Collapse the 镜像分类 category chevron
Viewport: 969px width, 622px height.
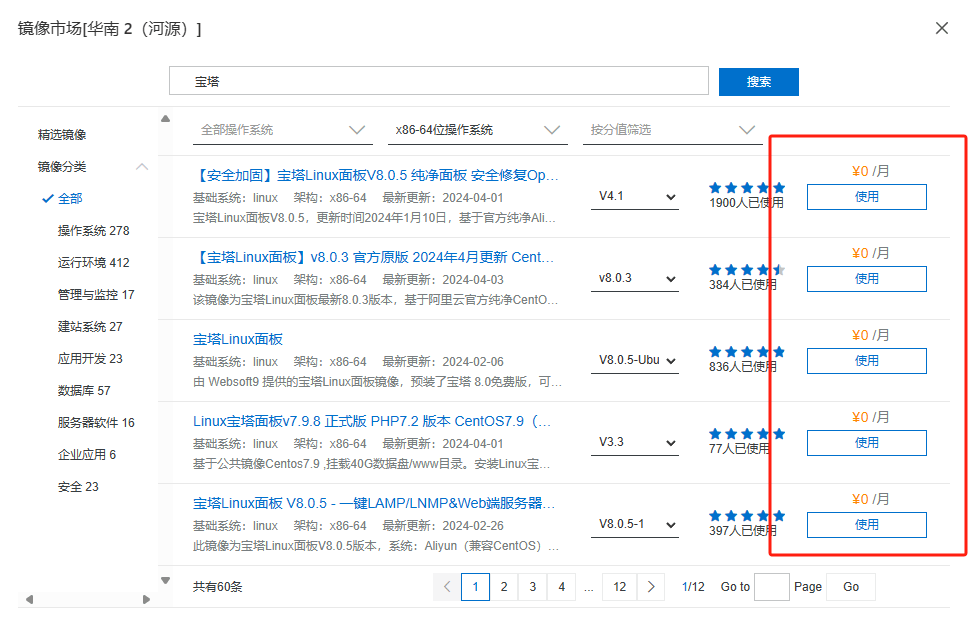[142, 167]
